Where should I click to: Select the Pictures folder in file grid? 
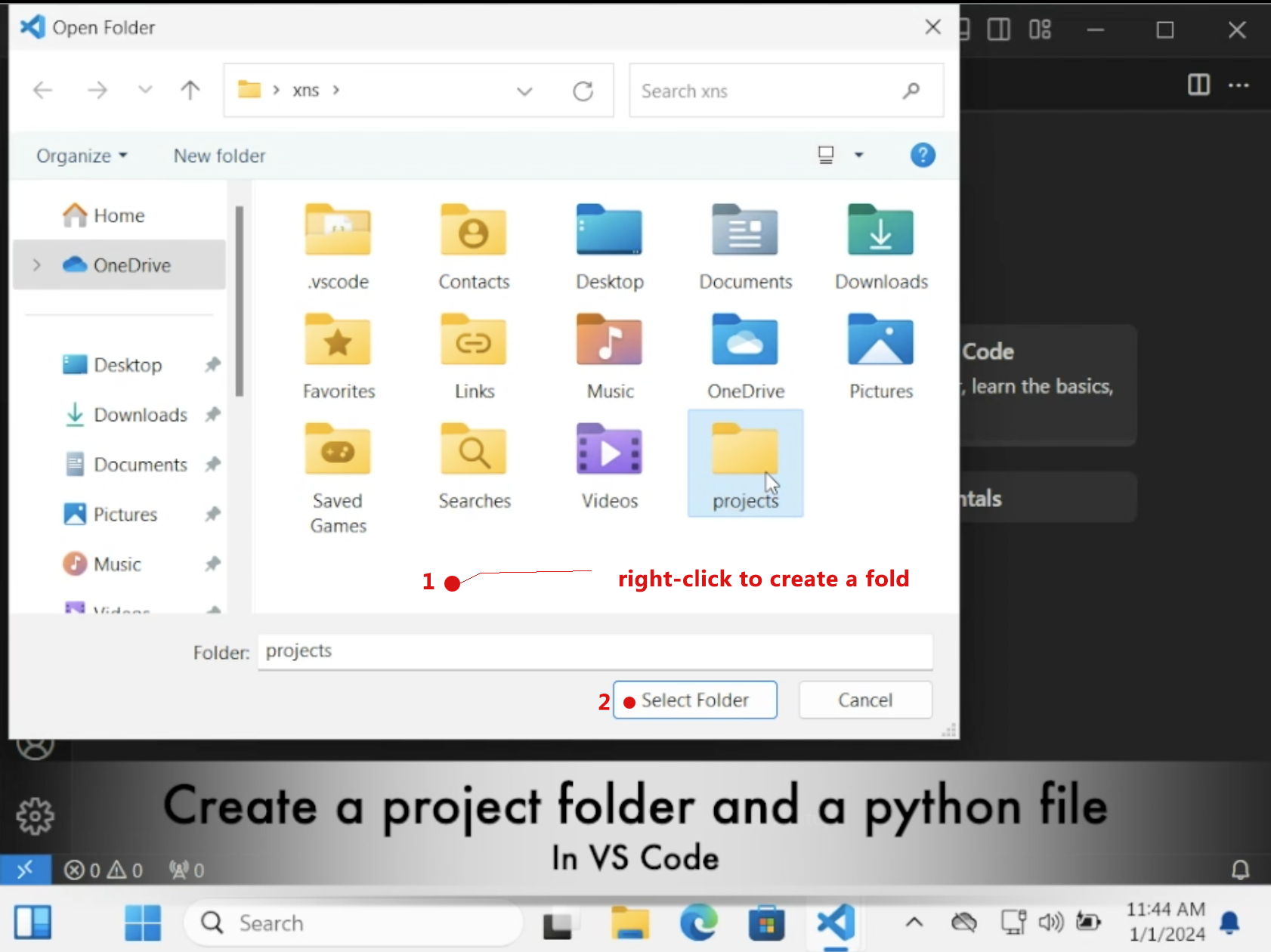coord(881,357)
